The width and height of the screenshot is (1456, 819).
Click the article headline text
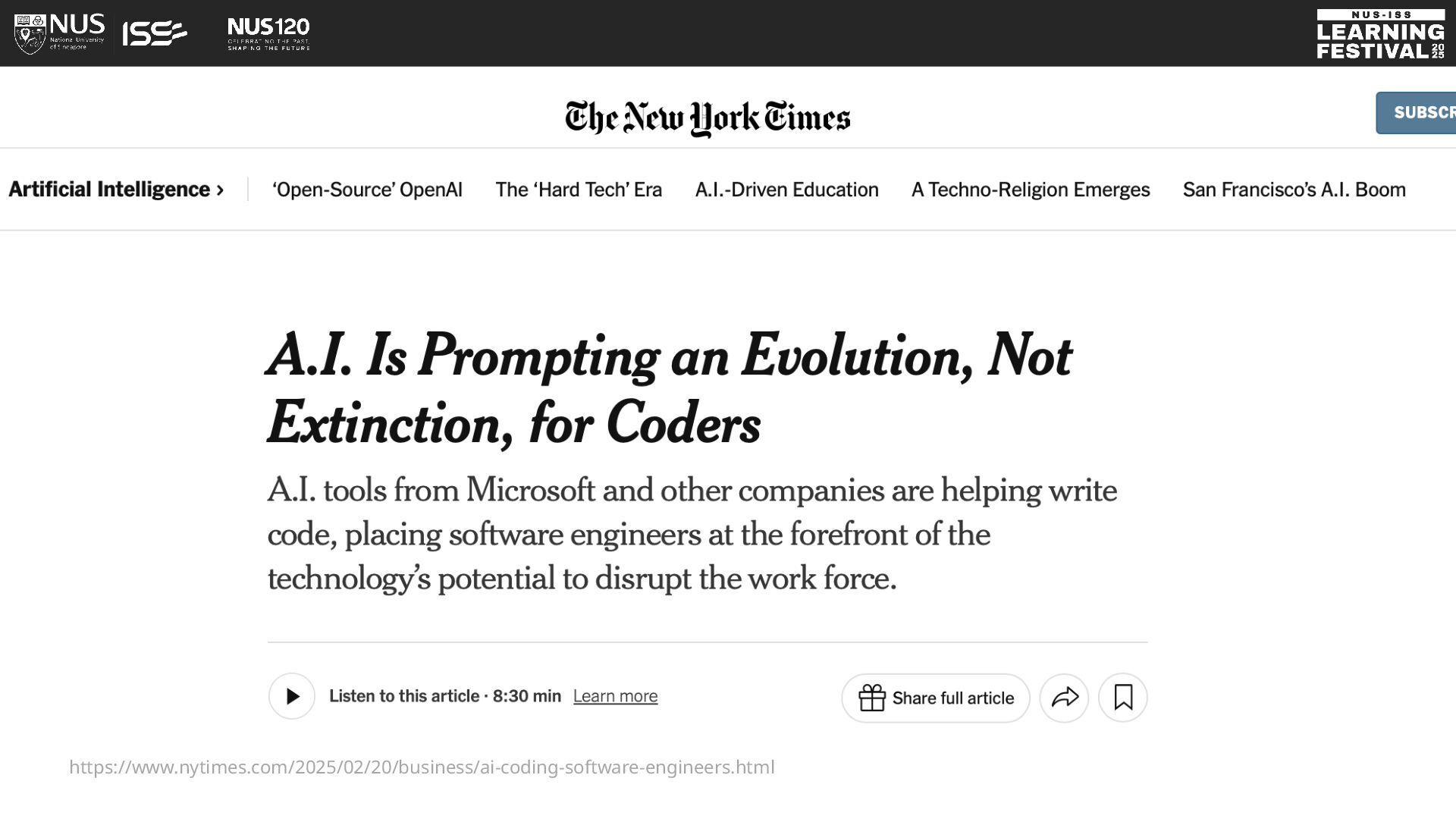click(x=670, y=388)
